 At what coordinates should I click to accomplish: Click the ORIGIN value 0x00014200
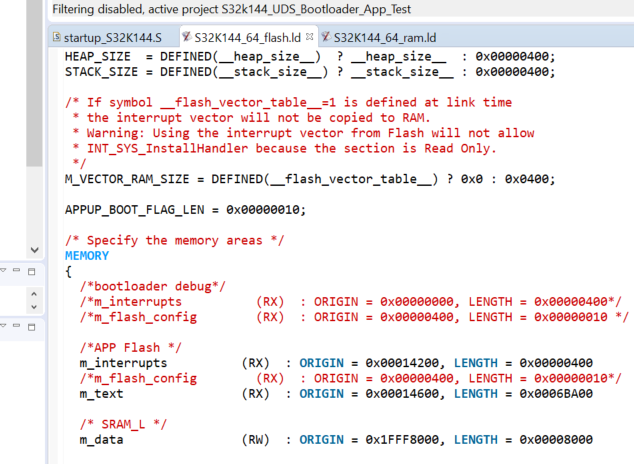tap(402, 363)
